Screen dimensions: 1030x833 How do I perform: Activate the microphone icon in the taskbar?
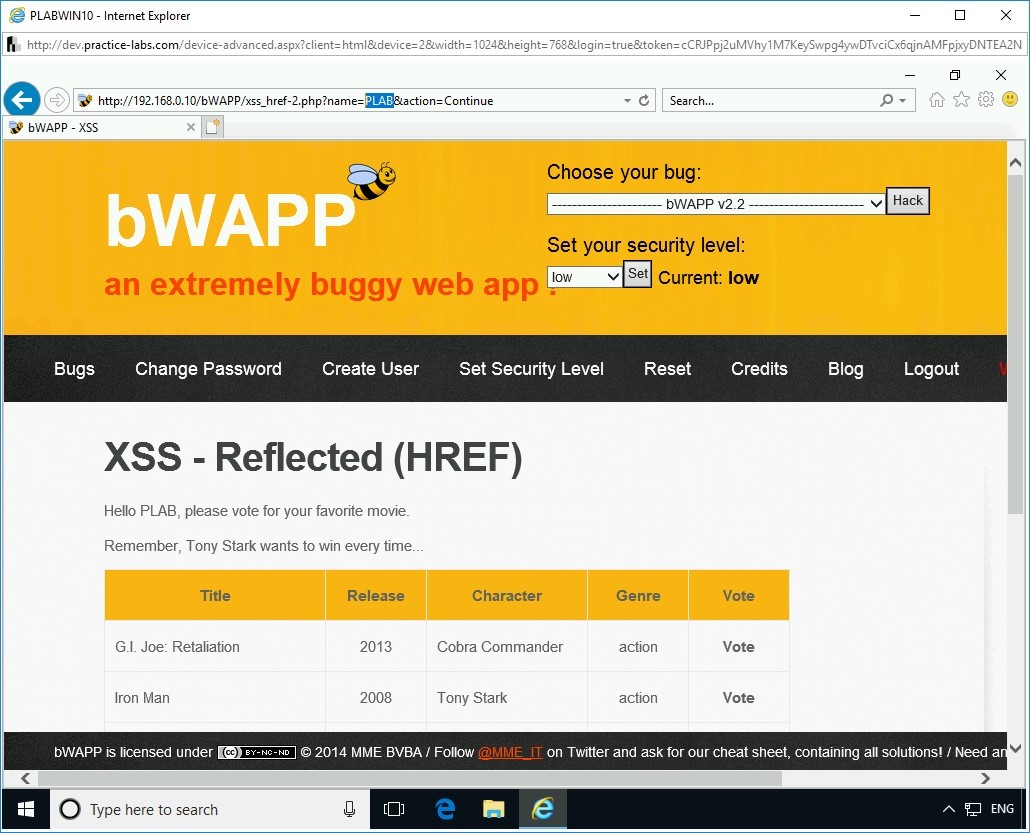click(x=349, y=809)
